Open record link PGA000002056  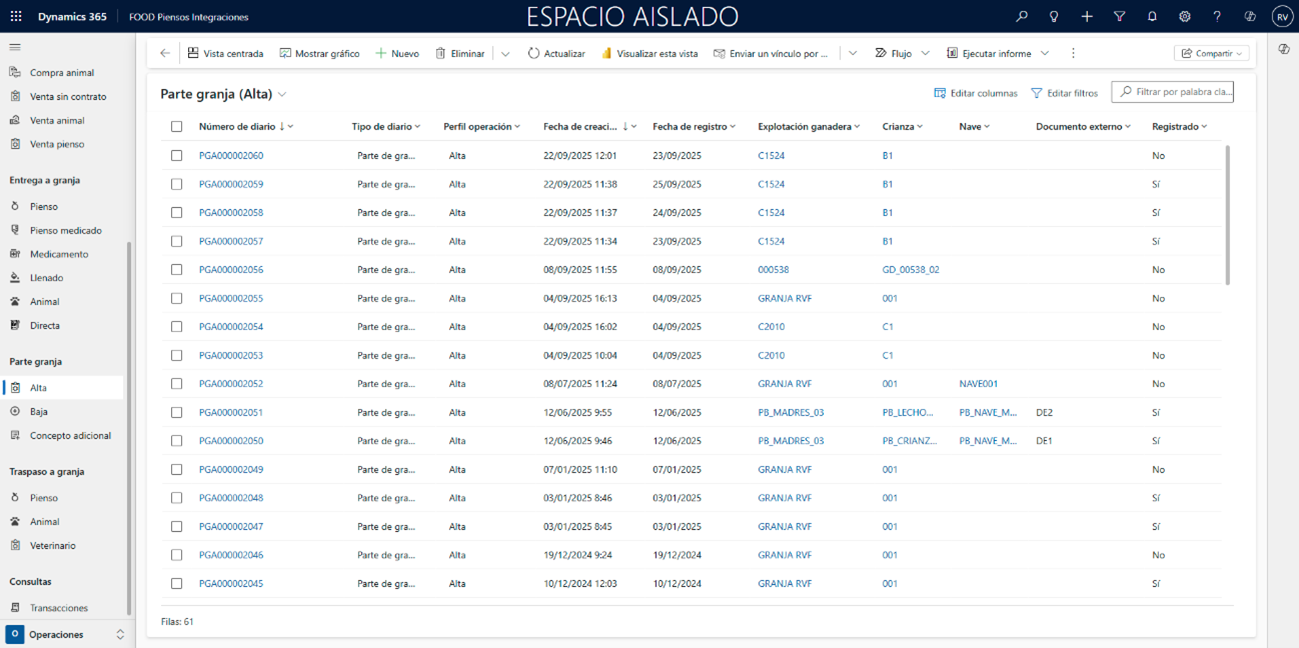click(x=231, y=270)
